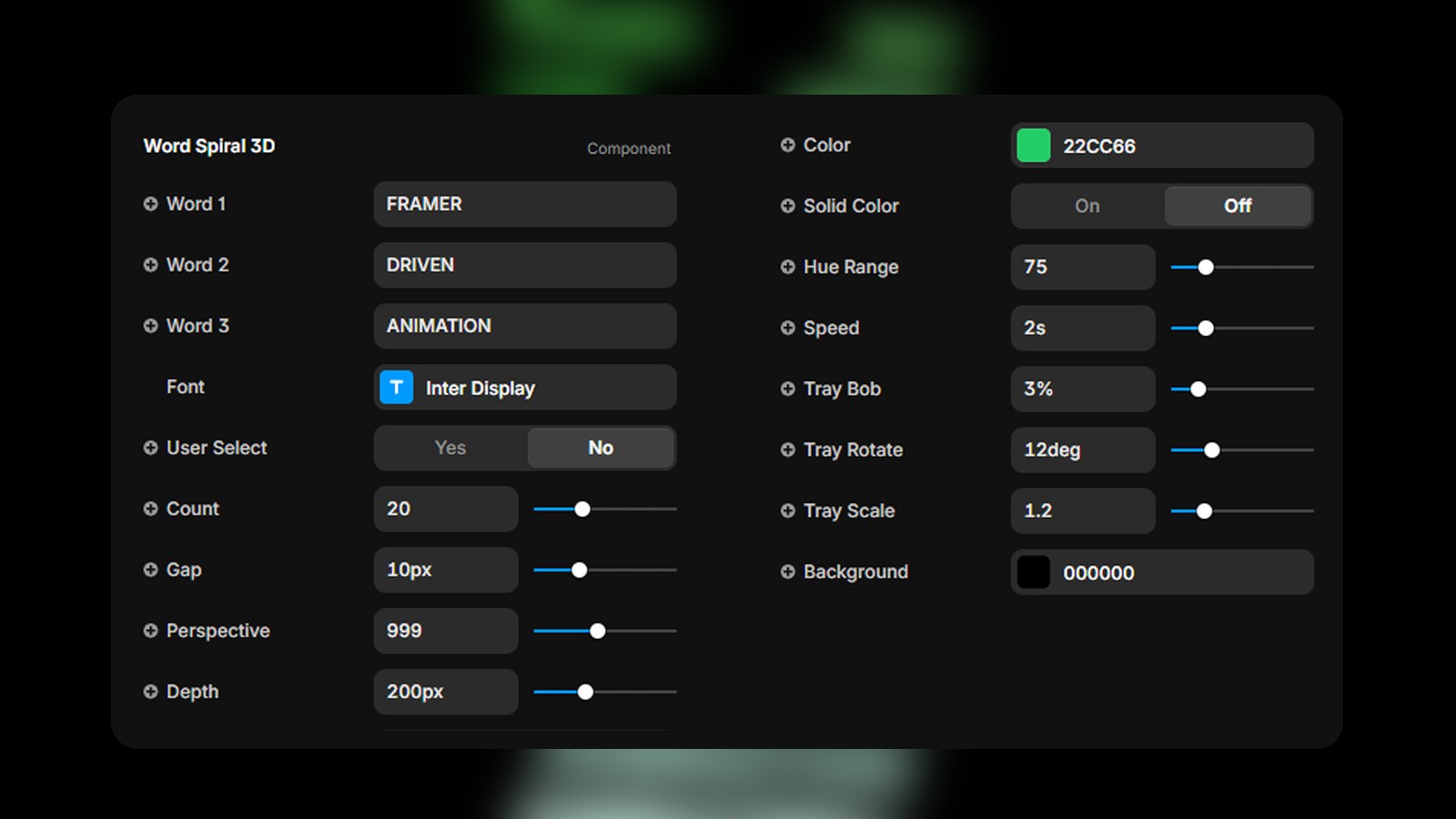This screenshot has width=1456, height=819.
Task: Choose No for User Select
Action: point(601,448)
